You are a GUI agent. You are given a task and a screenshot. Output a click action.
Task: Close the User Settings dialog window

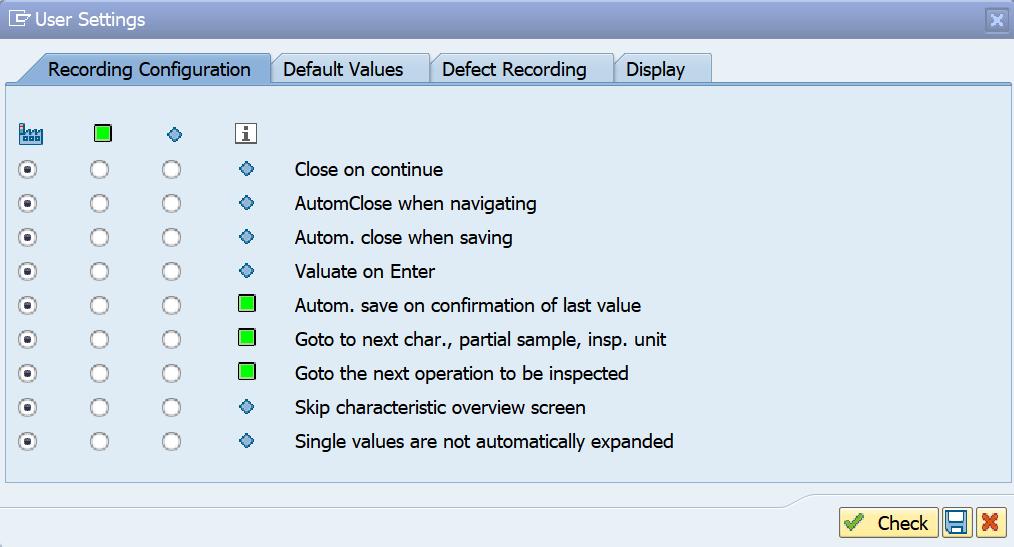point(997,20)
